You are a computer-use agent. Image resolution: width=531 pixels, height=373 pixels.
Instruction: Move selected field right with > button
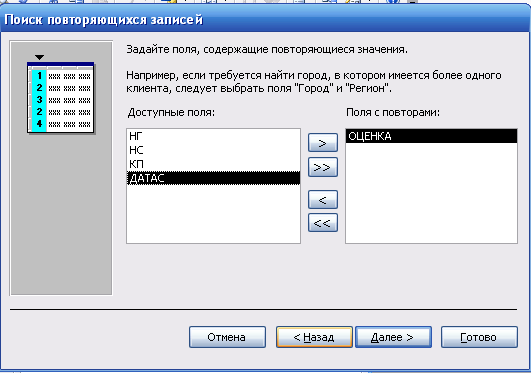323,143
